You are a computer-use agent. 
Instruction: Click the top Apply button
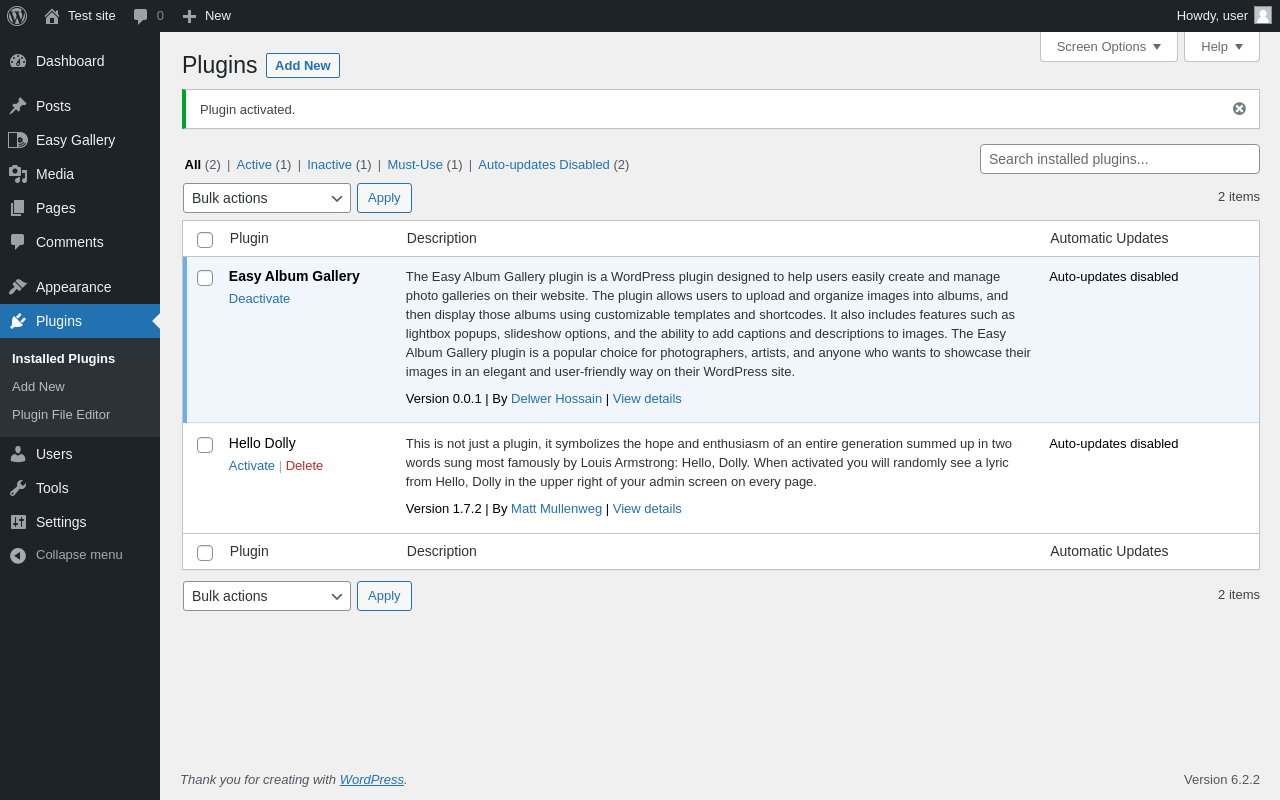click(384, 198)
